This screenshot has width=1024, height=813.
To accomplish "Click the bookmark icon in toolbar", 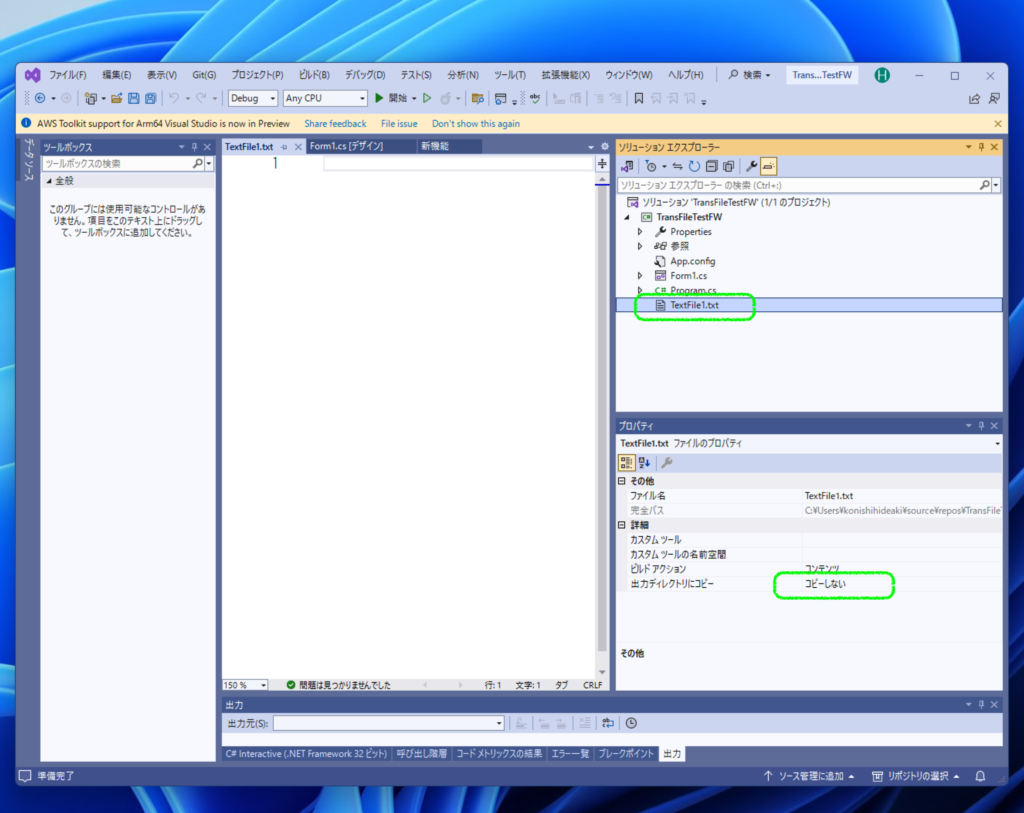I will point(639,99).
